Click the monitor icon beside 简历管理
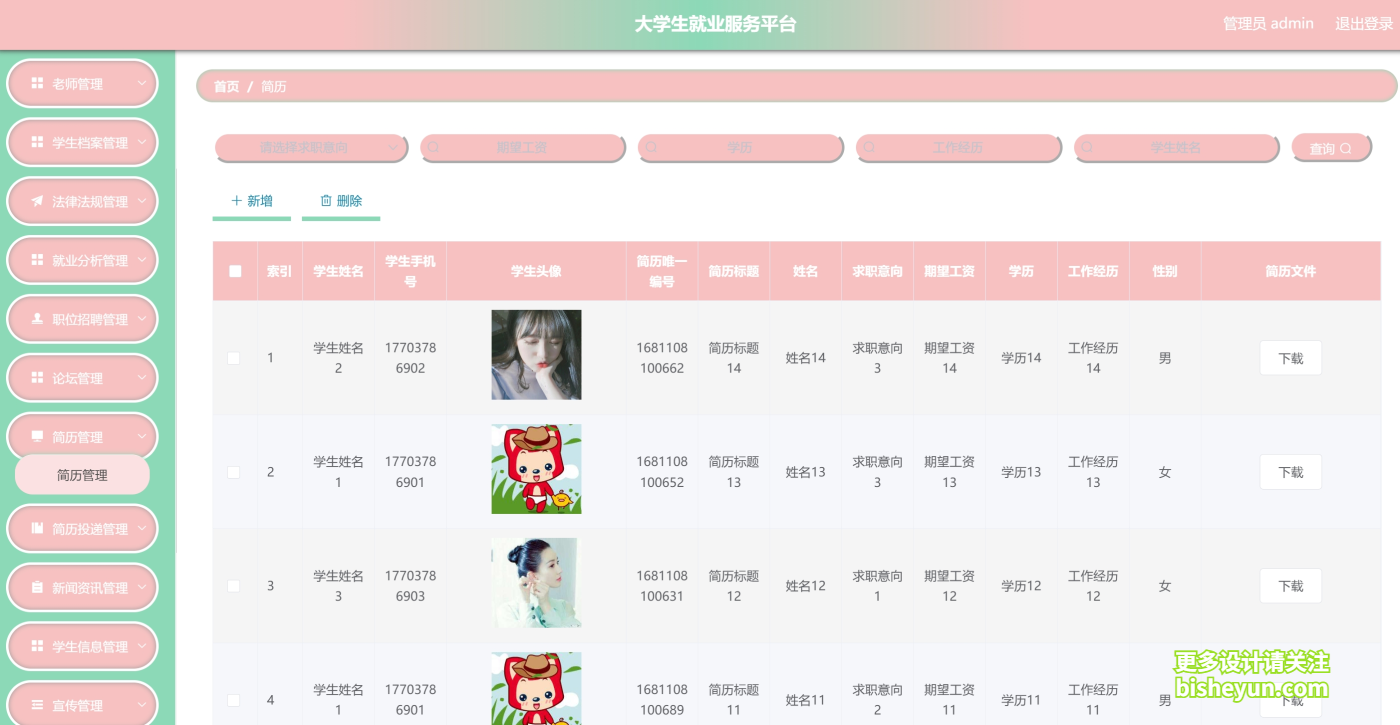Viewport: 1400px width, 725px height. 37,436
